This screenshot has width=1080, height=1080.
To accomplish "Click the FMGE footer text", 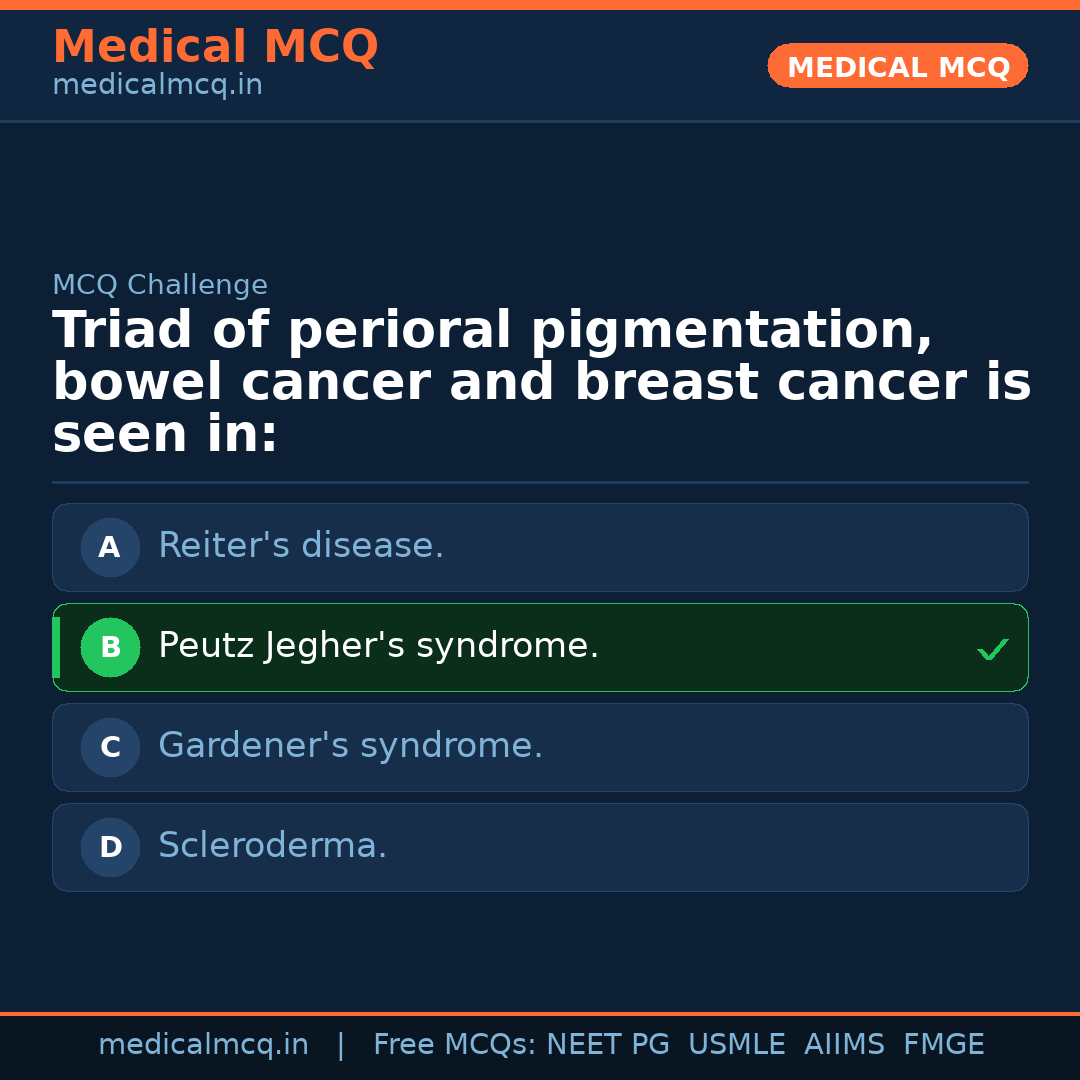I will (x=943, y=1045).
